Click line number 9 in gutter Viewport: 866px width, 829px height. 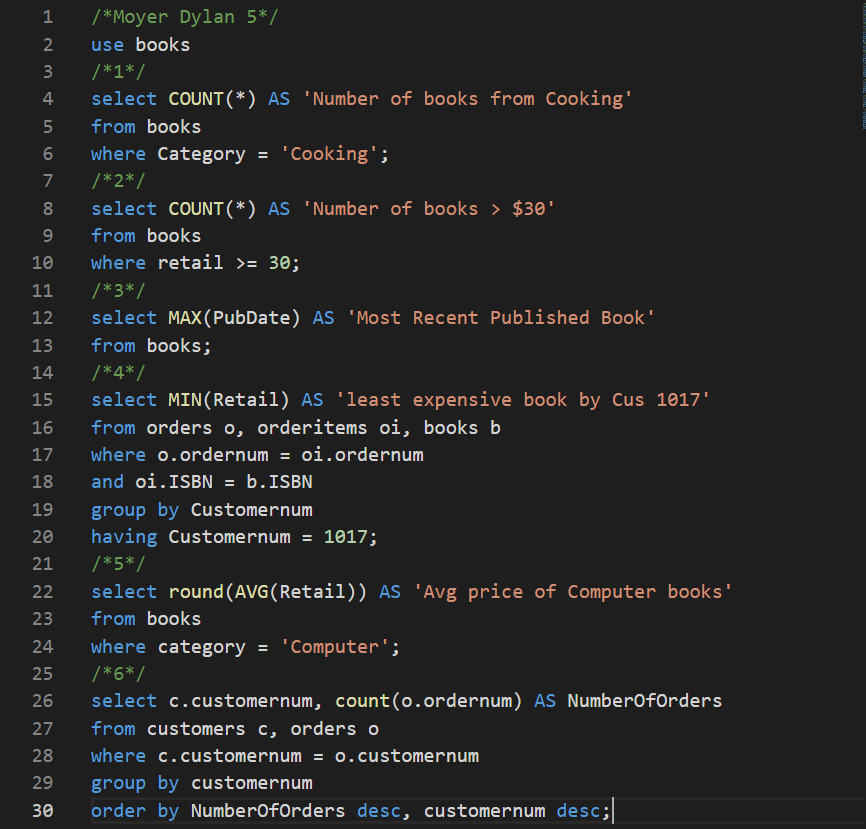(x=48, y=236)
